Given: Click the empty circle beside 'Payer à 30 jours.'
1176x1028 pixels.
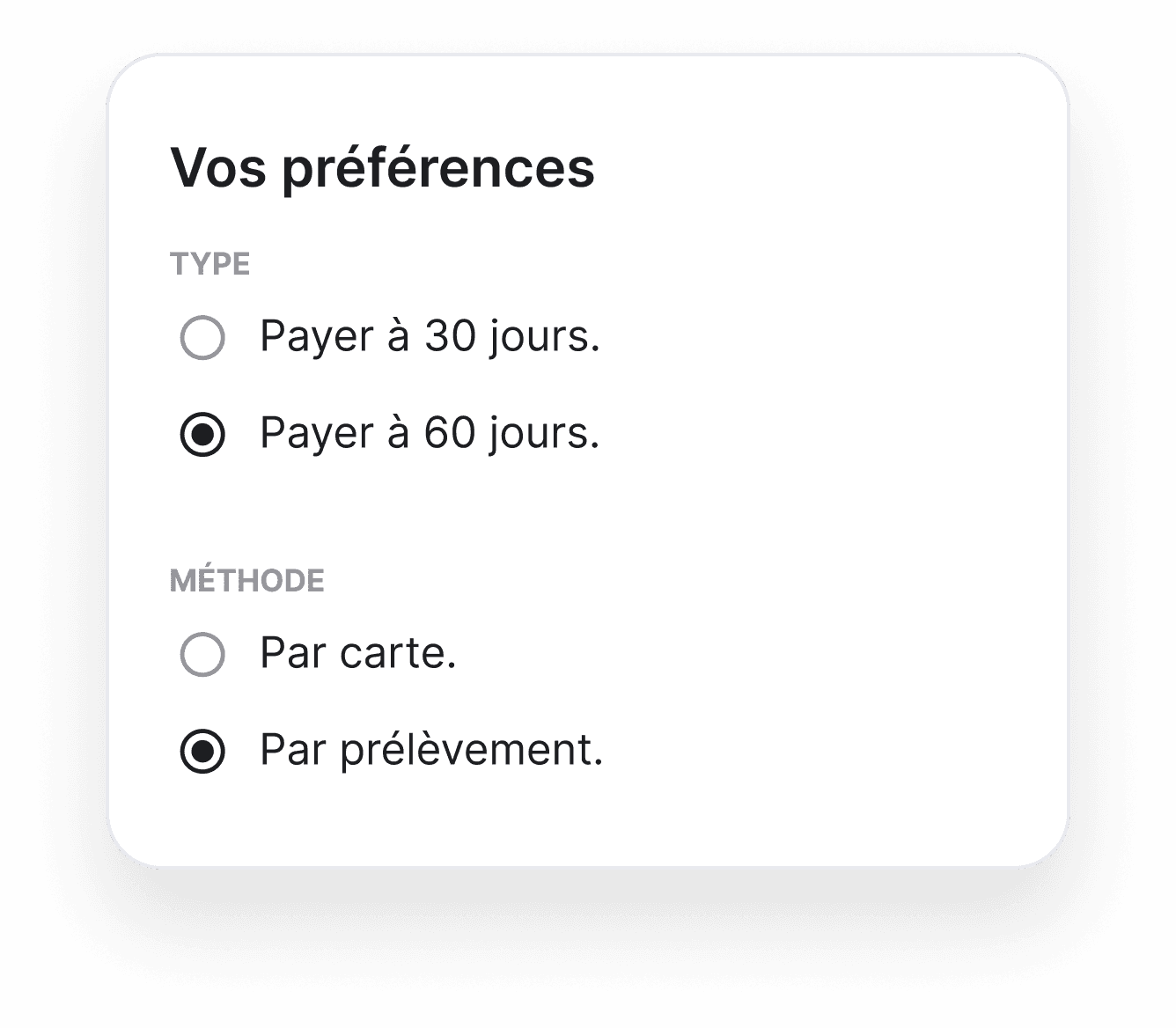Looking at the screenshot, I should (x=202, y=338).
